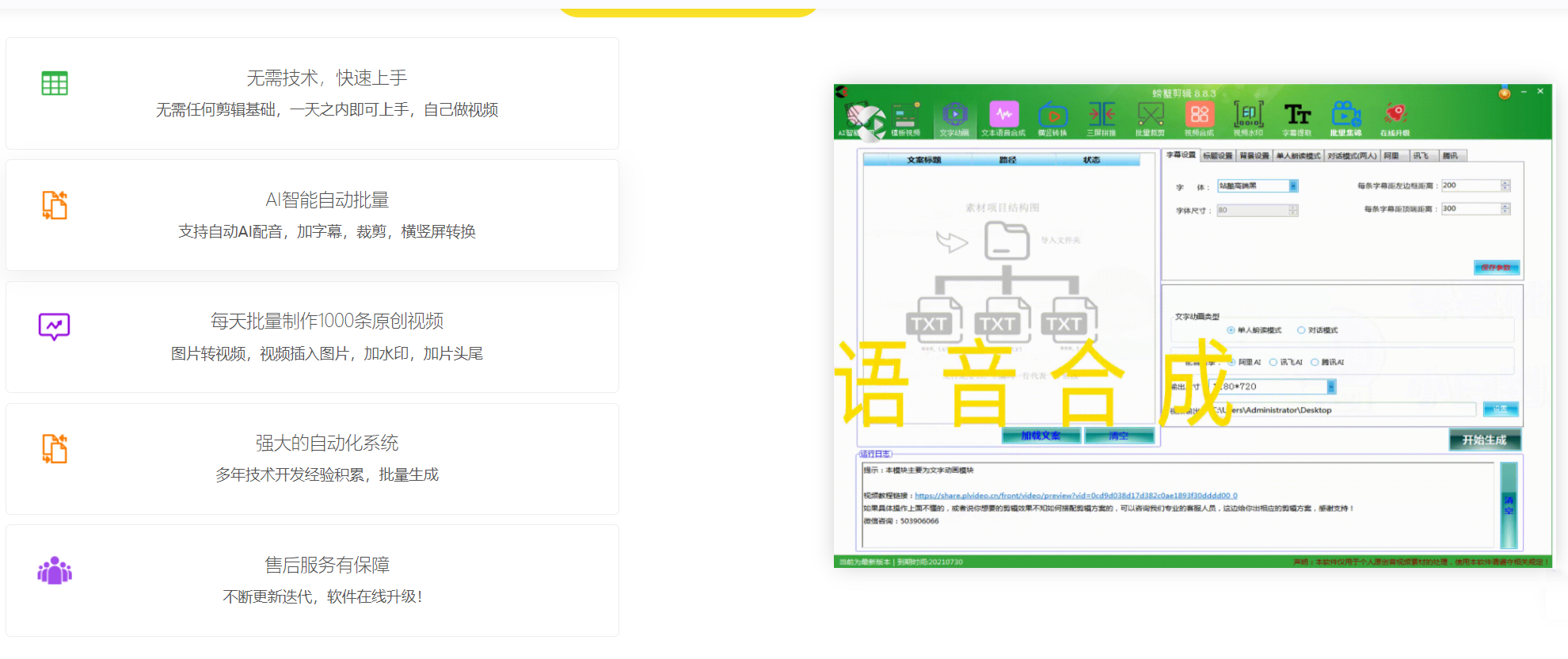Viewport: 1568px width, 659px height.
Task: Click the 强大的自动化系统 heading
Action: tap(327, 443)
